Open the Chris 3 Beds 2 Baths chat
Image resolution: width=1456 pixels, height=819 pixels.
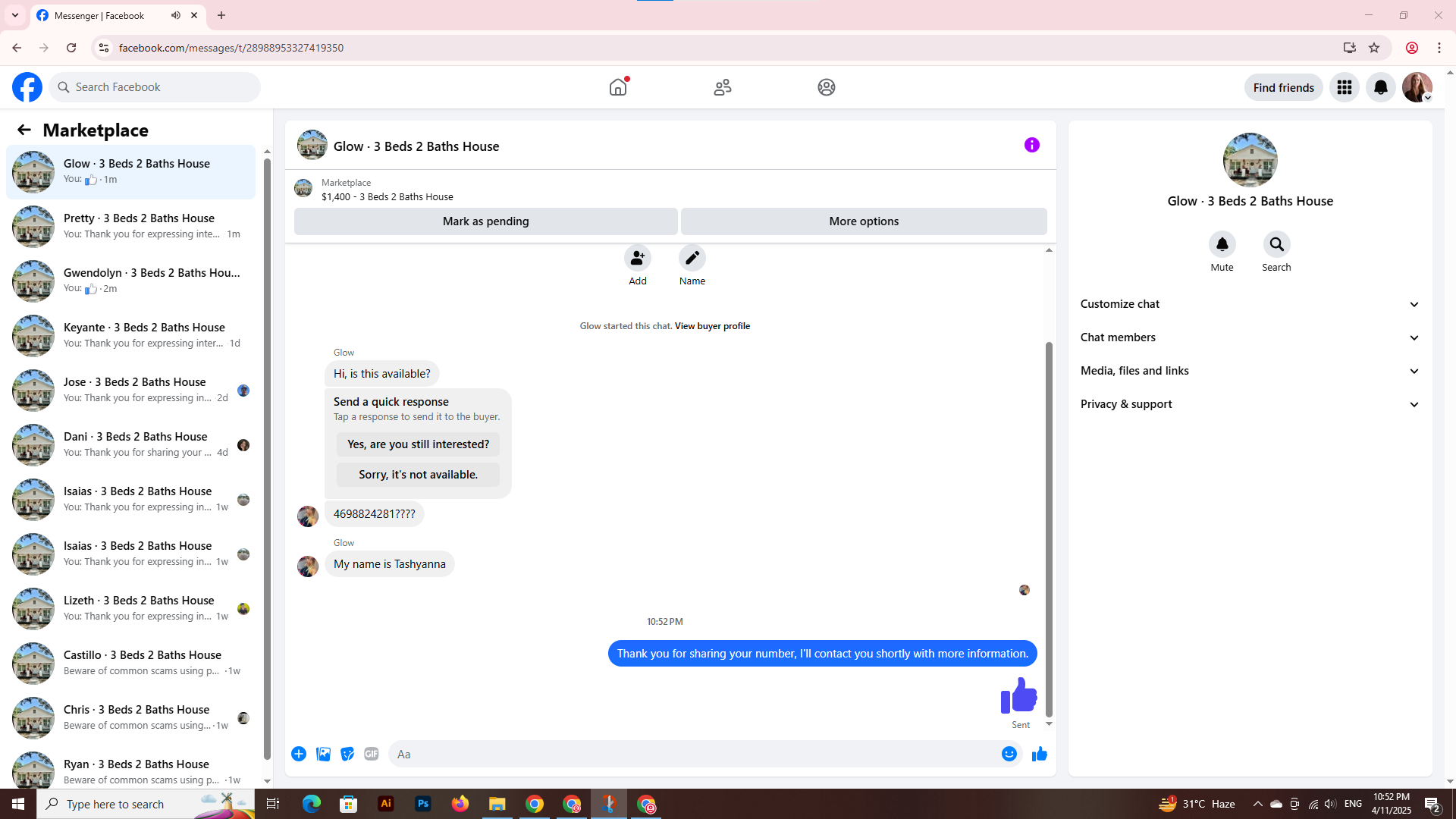point(131,717)
